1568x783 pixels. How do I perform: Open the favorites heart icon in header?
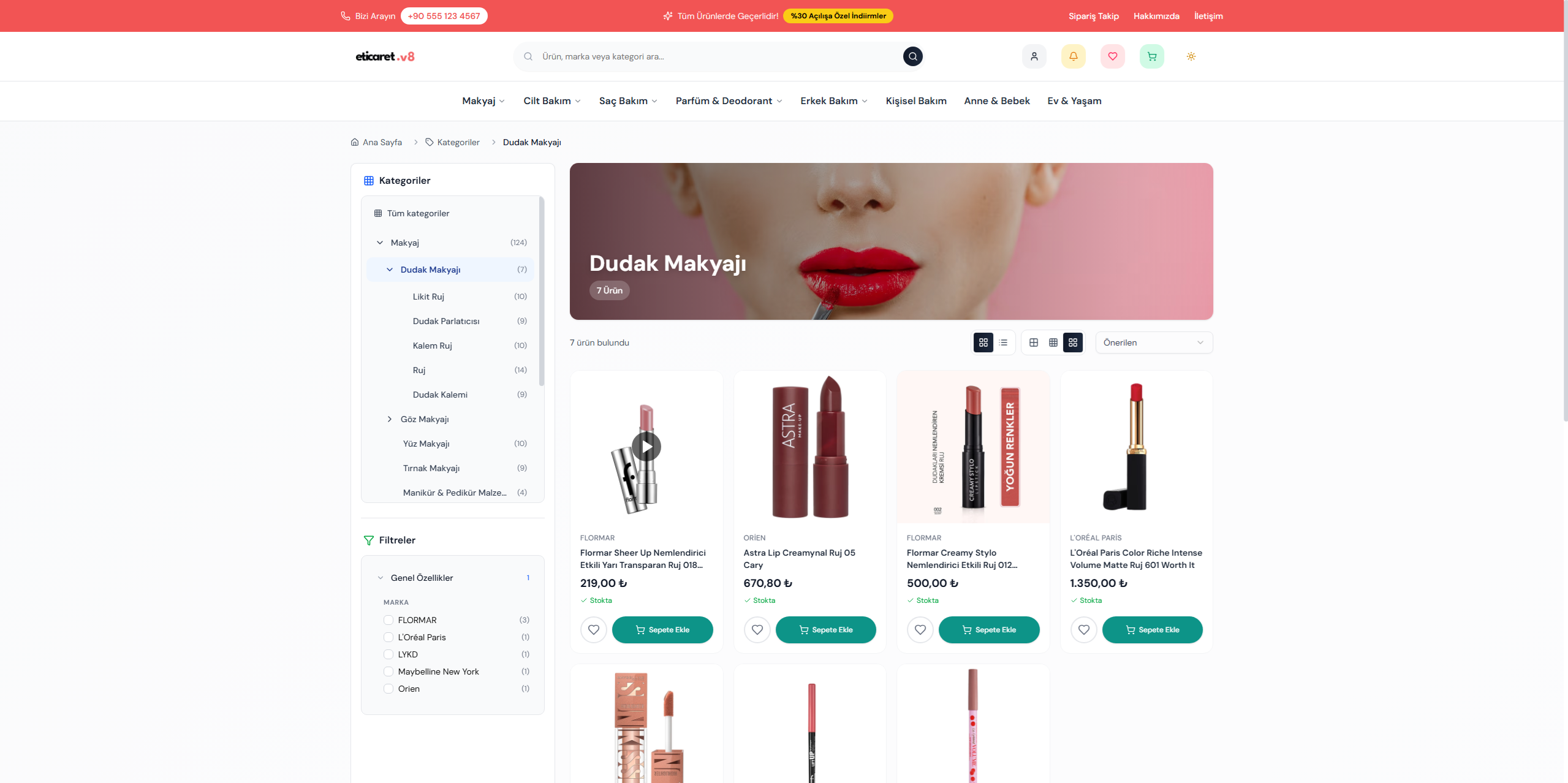(1112, 56)
